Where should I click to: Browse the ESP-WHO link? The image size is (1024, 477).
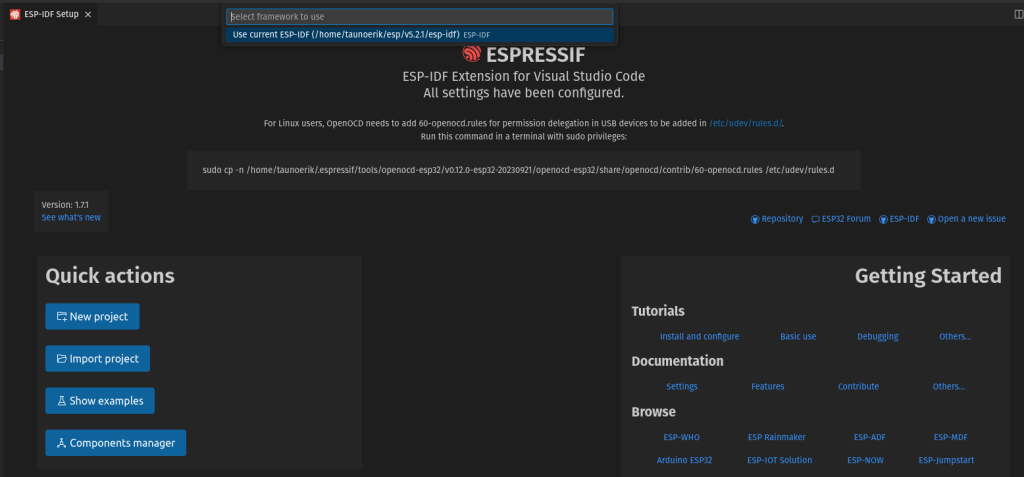(681, 437)
